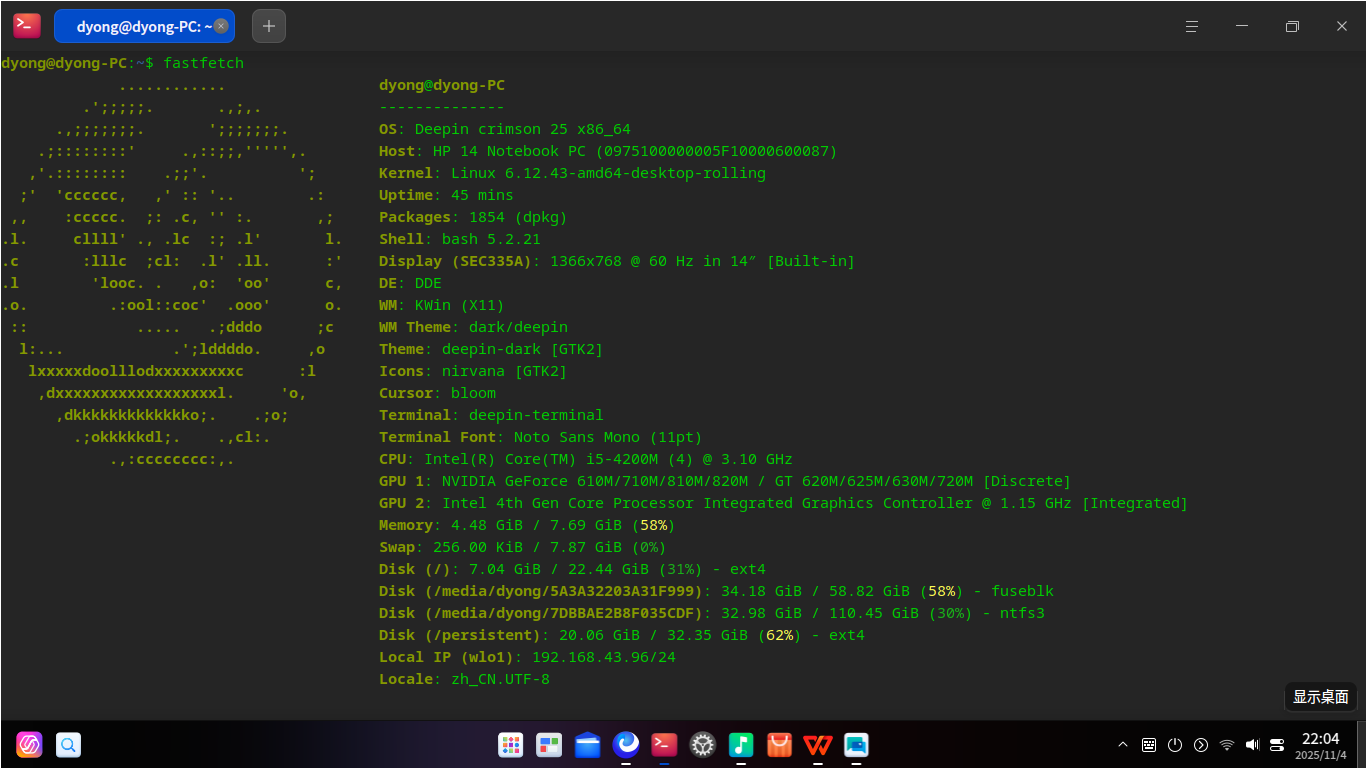This screenshot has height=768, width=1366.
Task: Open the app launcher grid icon in the dock
Action: point(511,745)
